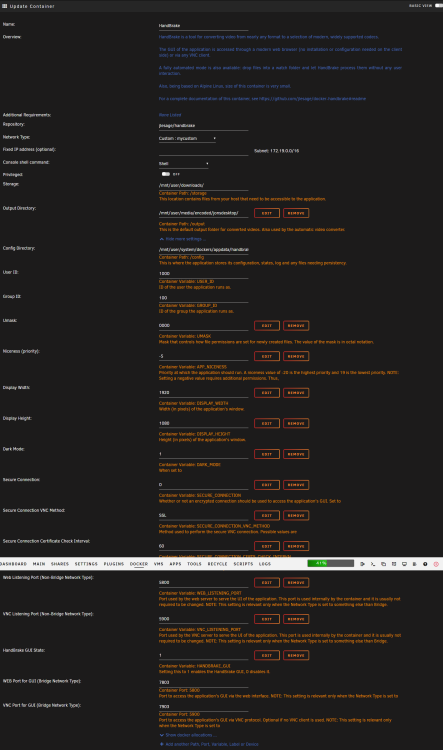
Task: Click the 41% usage progress bar
Action: [x=330, y=563]
